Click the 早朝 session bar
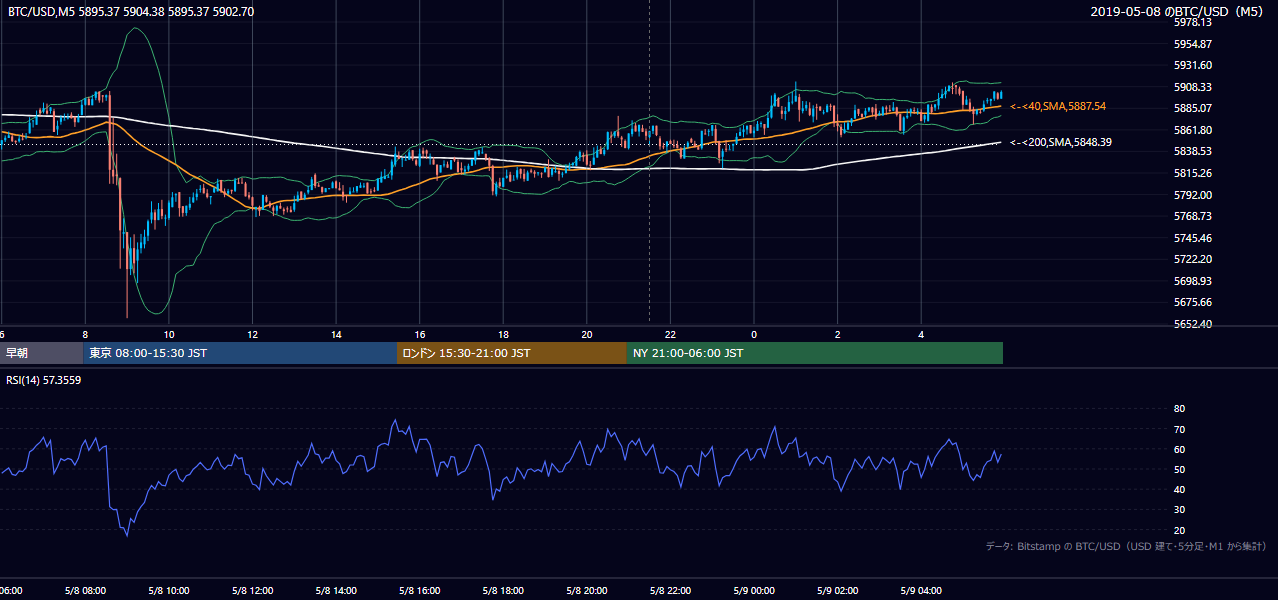Screen dimensions: 1278x600 42,353
